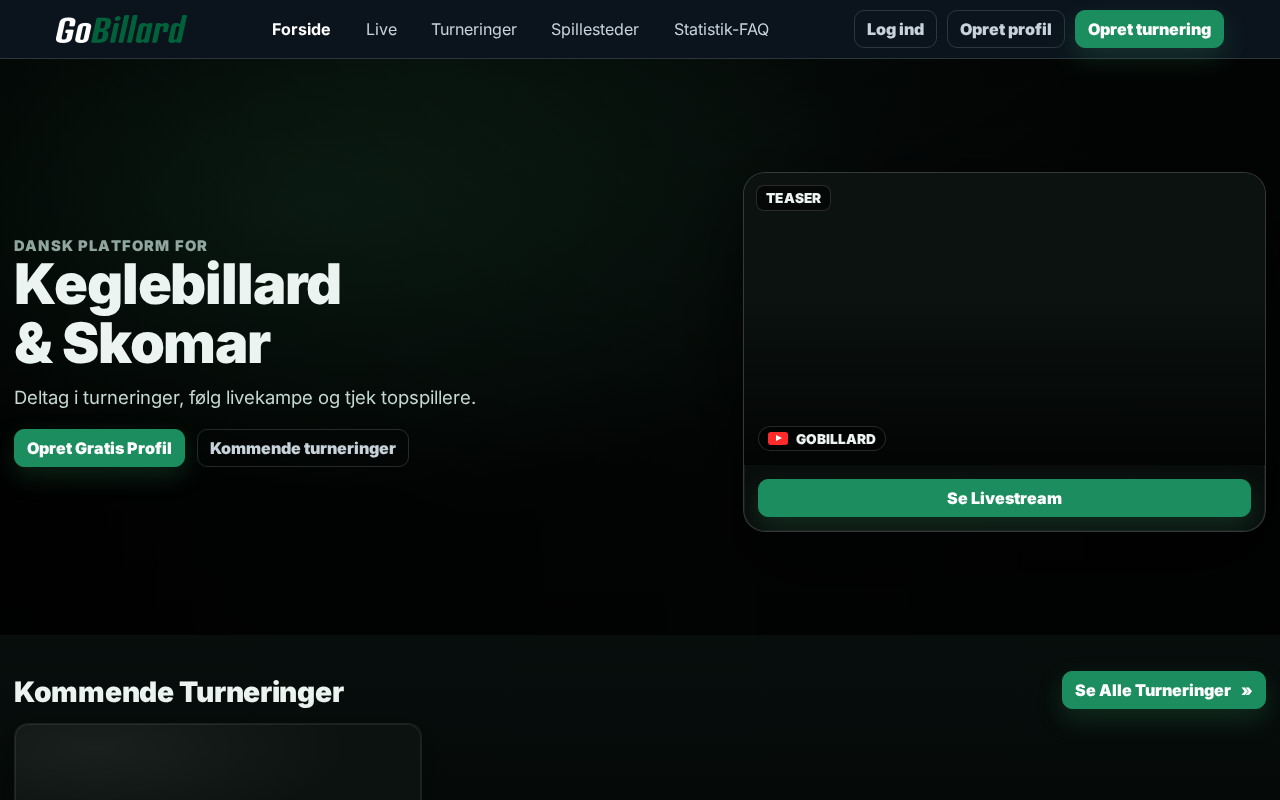This screenshot has height=800, width=1280.
Task: Open Kommende turneringer button in hero
Action: point(303,448)
